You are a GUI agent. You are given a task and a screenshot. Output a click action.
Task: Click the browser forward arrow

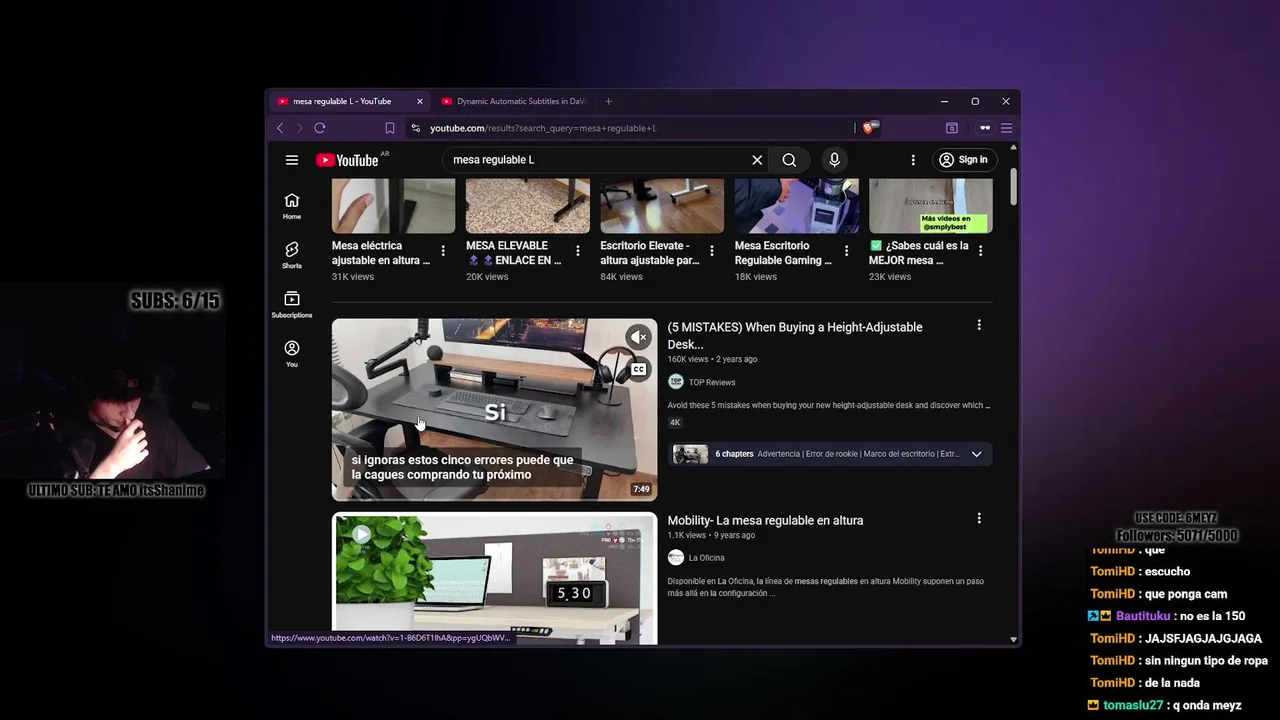(x=299, y=128)
